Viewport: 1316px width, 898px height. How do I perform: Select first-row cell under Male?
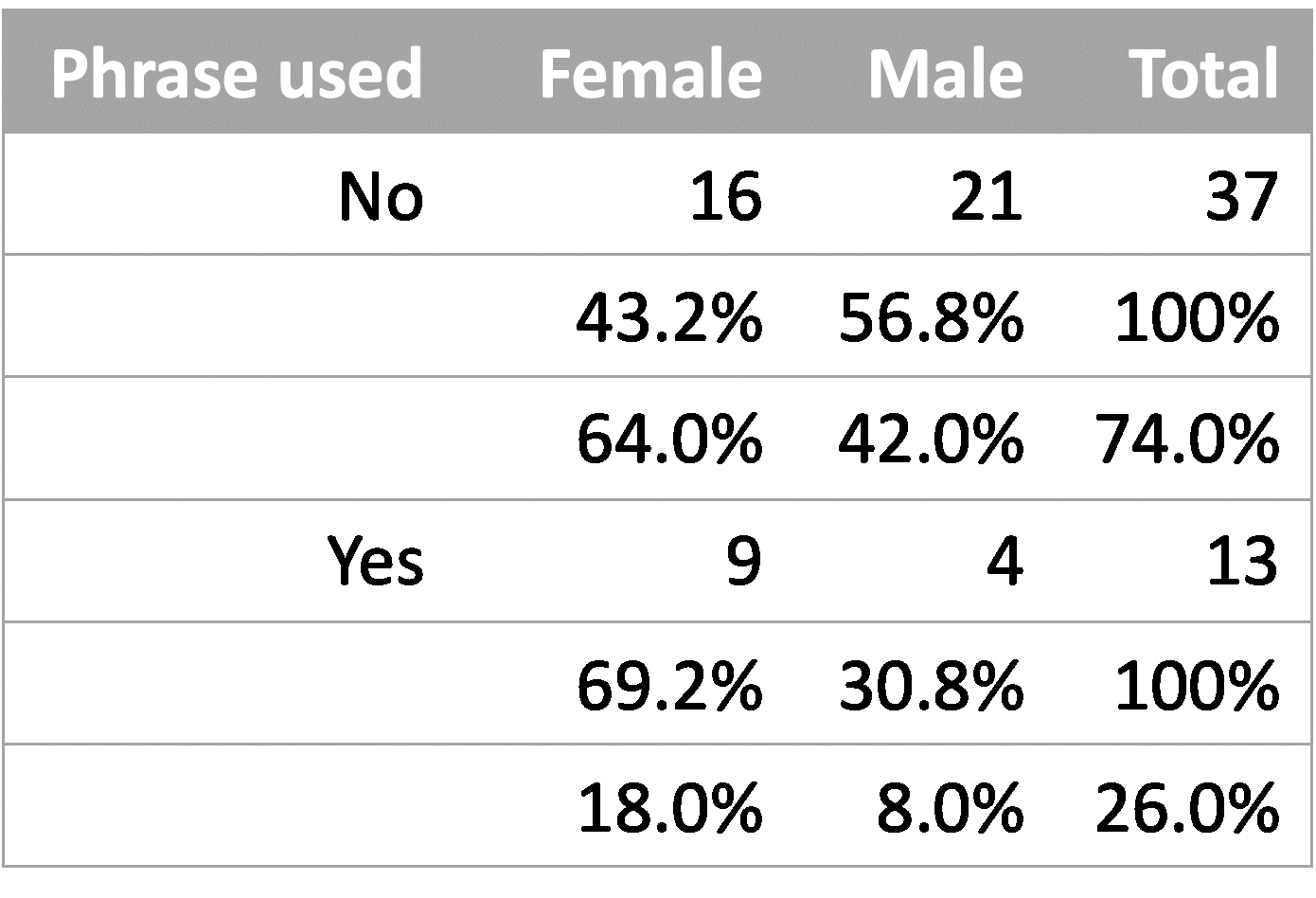945,194
